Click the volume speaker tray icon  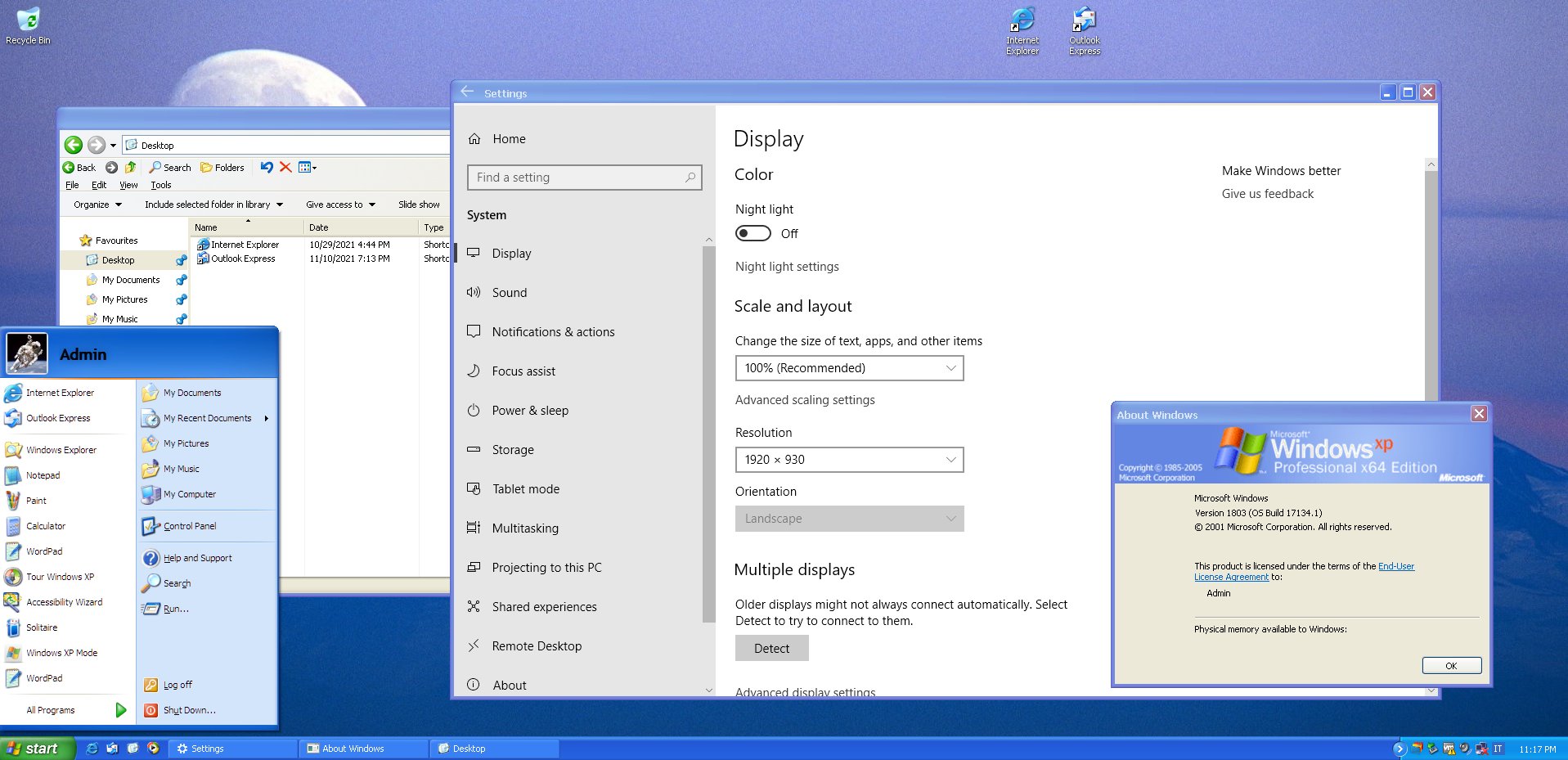[1465, 749]
